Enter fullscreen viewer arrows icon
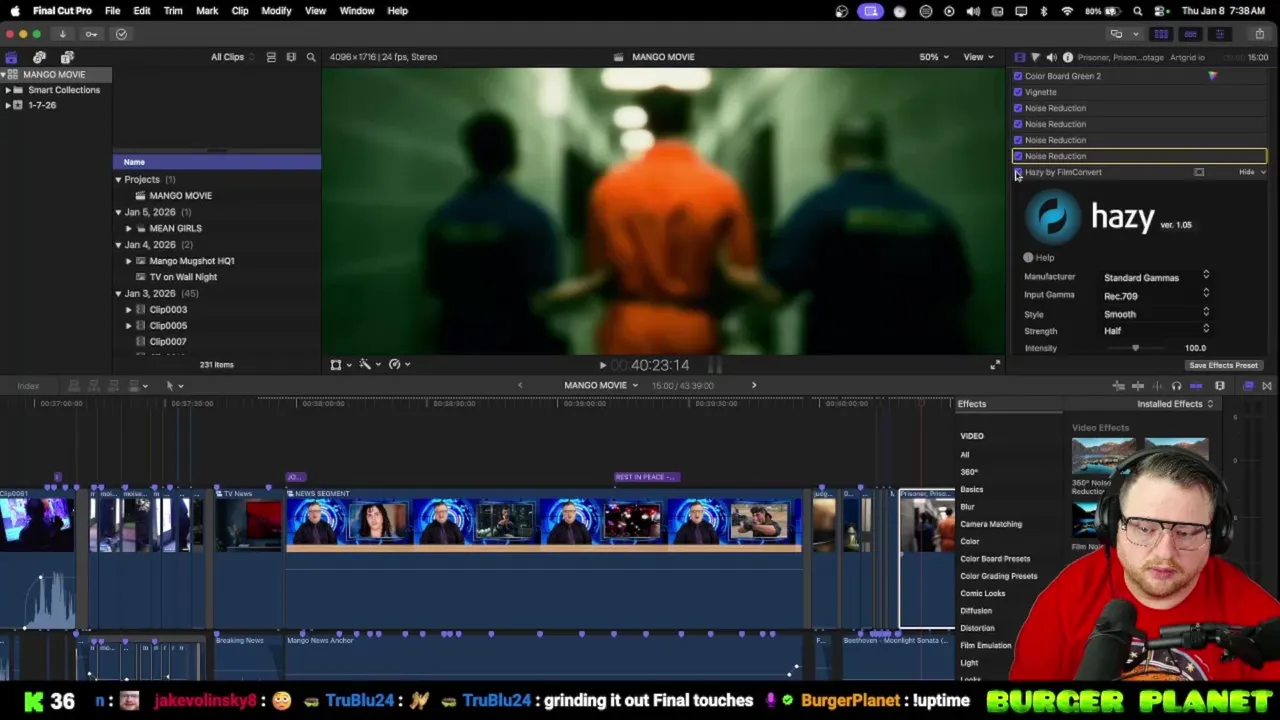Image resolution: width=1280 pixels, height=720 pixels. click(x=994, y=365)
